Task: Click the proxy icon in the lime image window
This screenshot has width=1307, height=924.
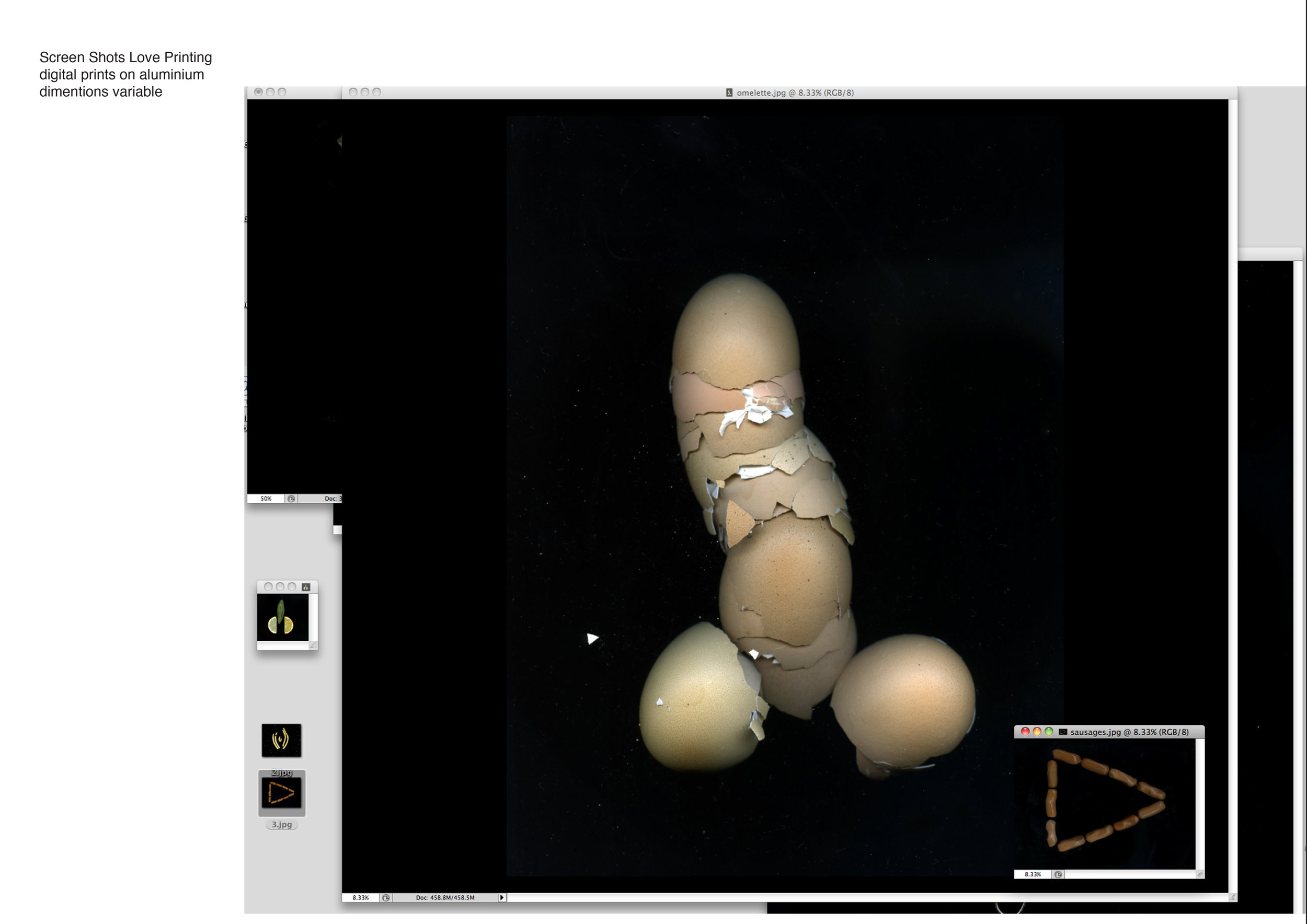Action: coord(306,586)
